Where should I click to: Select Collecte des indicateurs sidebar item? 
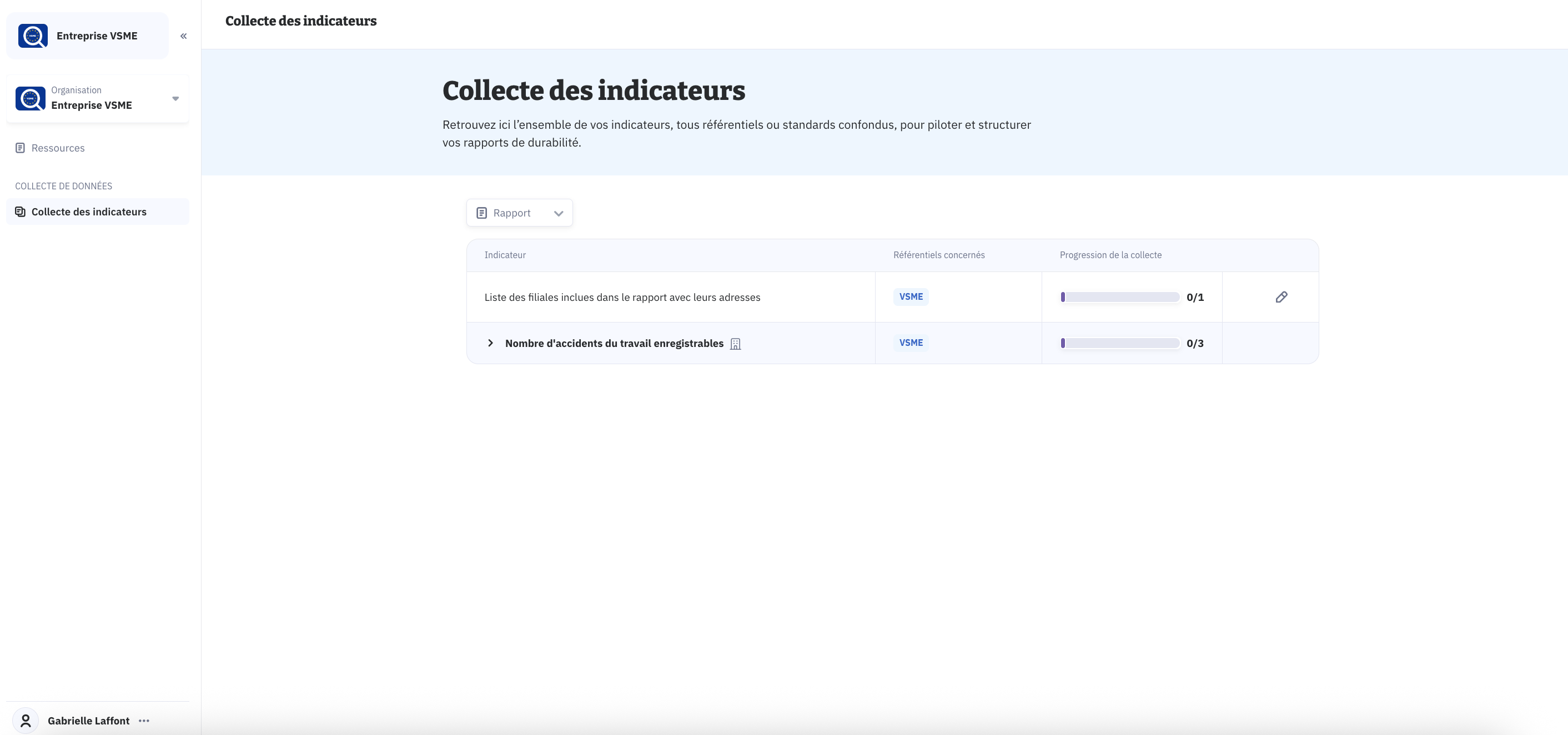point(89,212)
